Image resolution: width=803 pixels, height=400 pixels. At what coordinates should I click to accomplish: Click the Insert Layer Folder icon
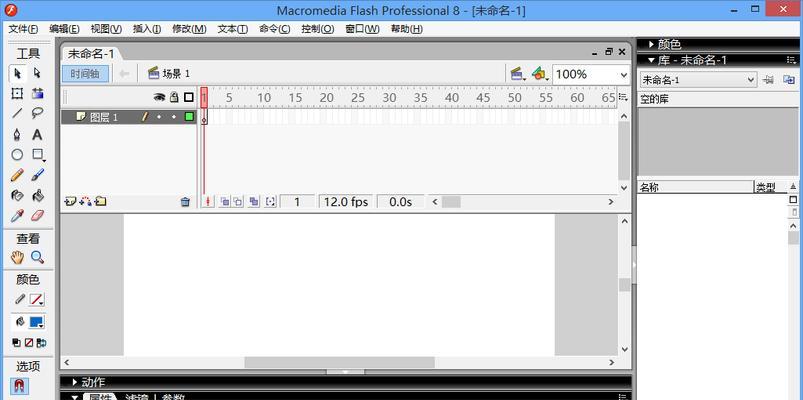(101, 202)
